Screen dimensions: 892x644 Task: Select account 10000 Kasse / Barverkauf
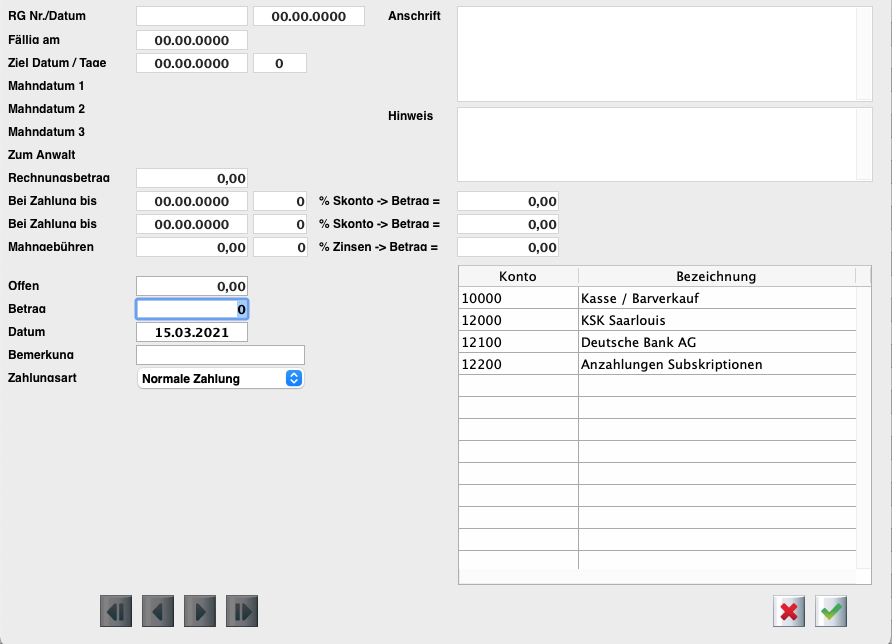point(657,298)
